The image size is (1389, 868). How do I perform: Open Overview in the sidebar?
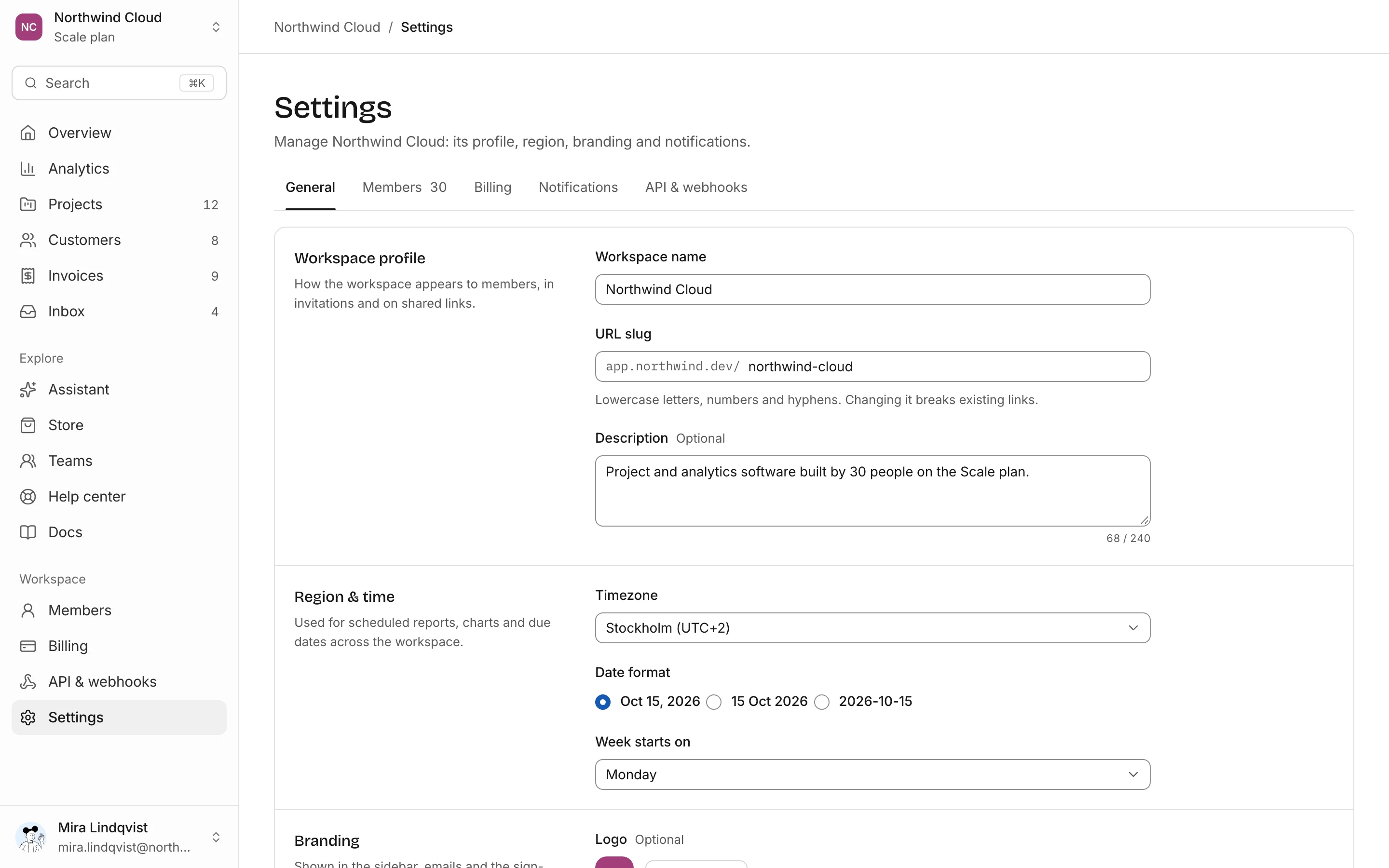(119, 133)
